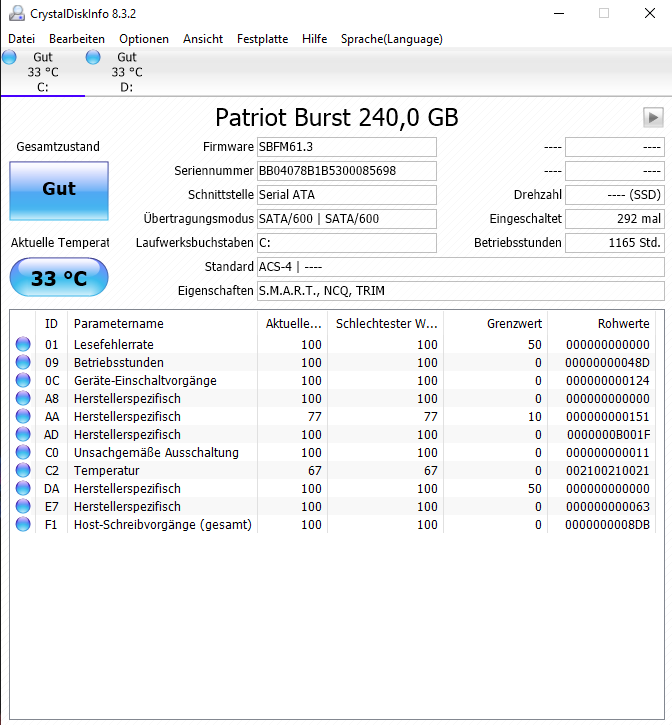Click the Schnittstelle field Serial ATA
Screen dimensions: 672x725
point(347,195)
